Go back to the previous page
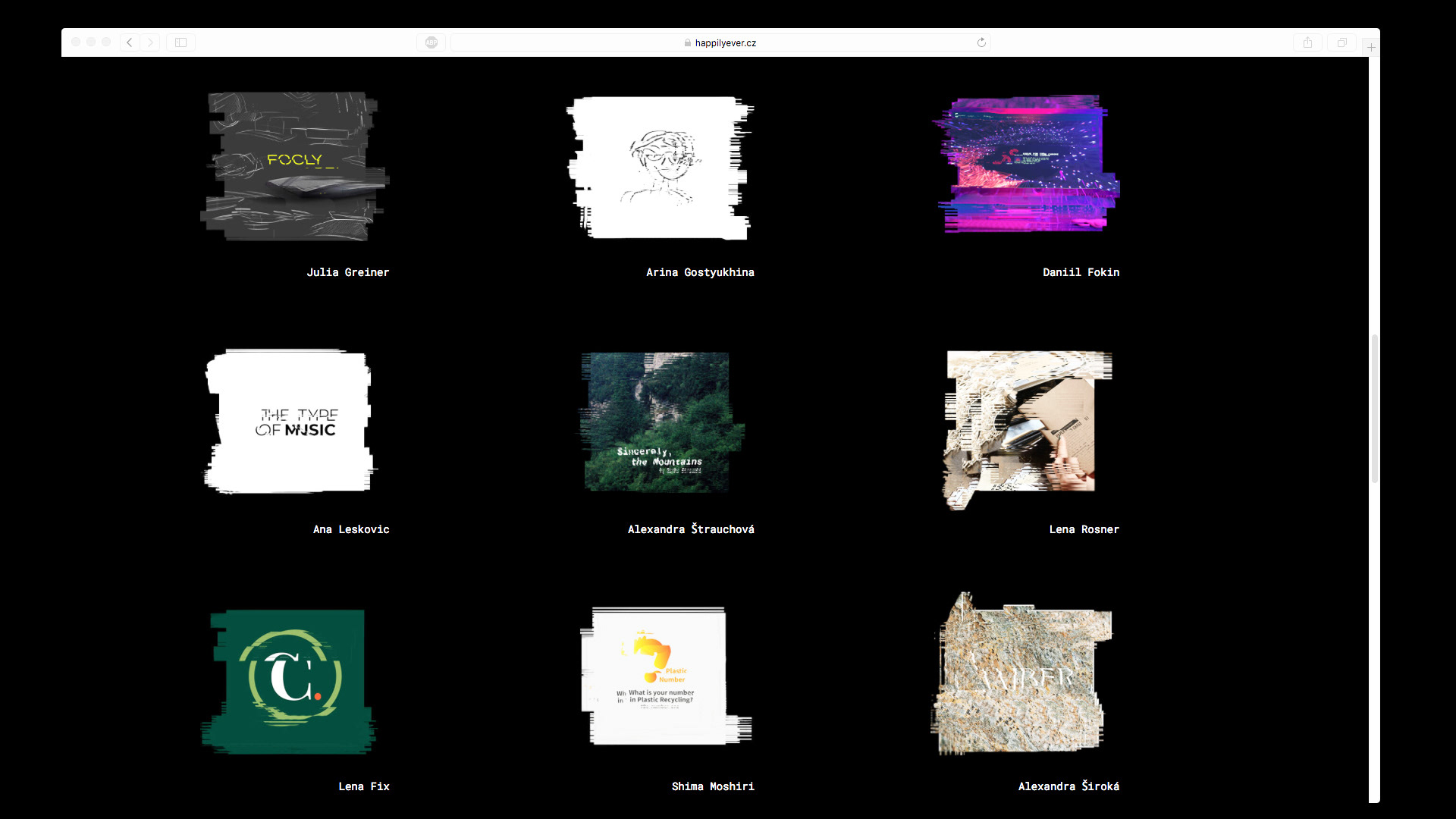 click(x=130, y=42)
